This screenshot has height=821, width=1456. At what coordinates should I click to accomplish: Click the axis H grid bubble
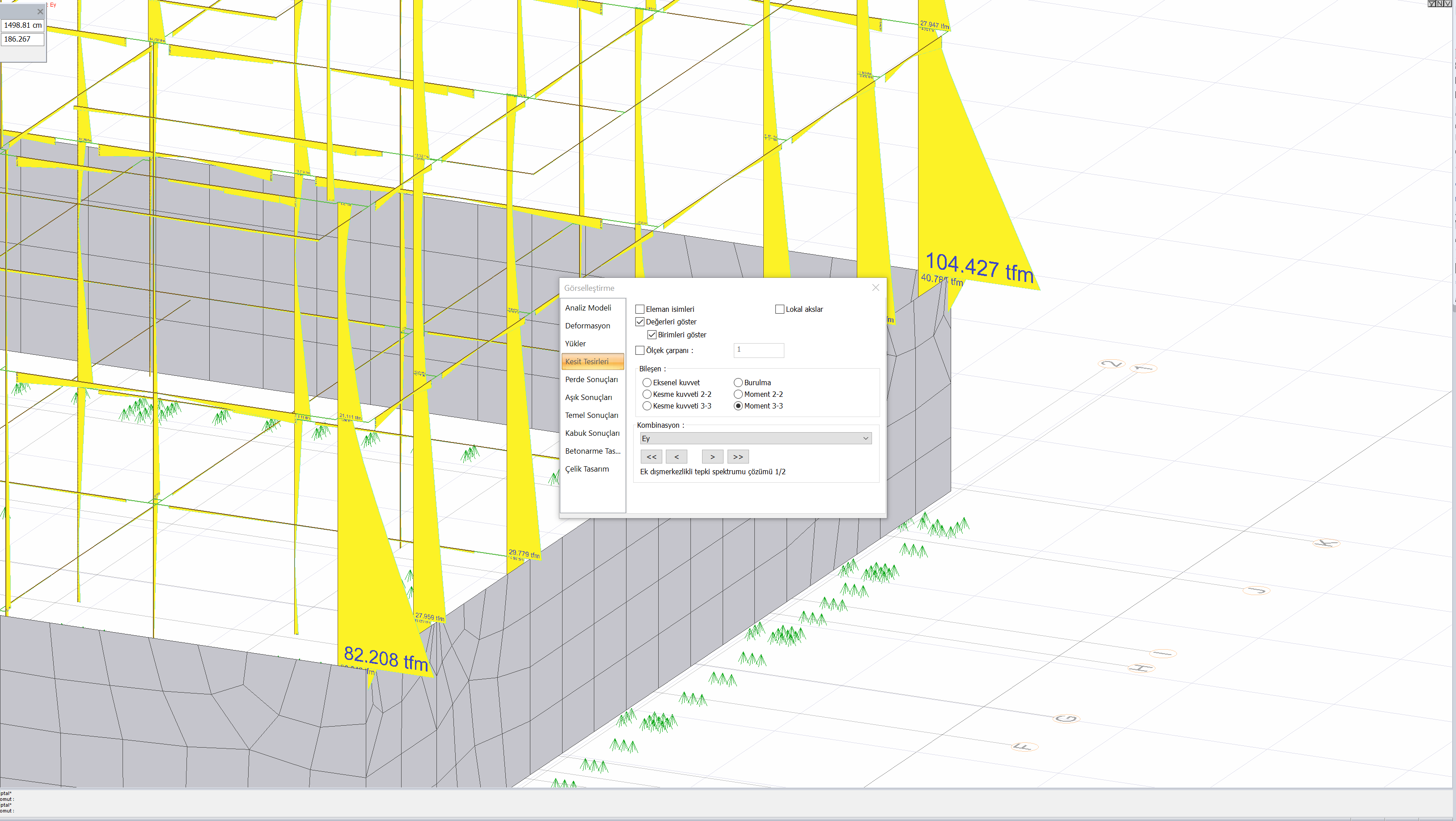pos(1141,668)
